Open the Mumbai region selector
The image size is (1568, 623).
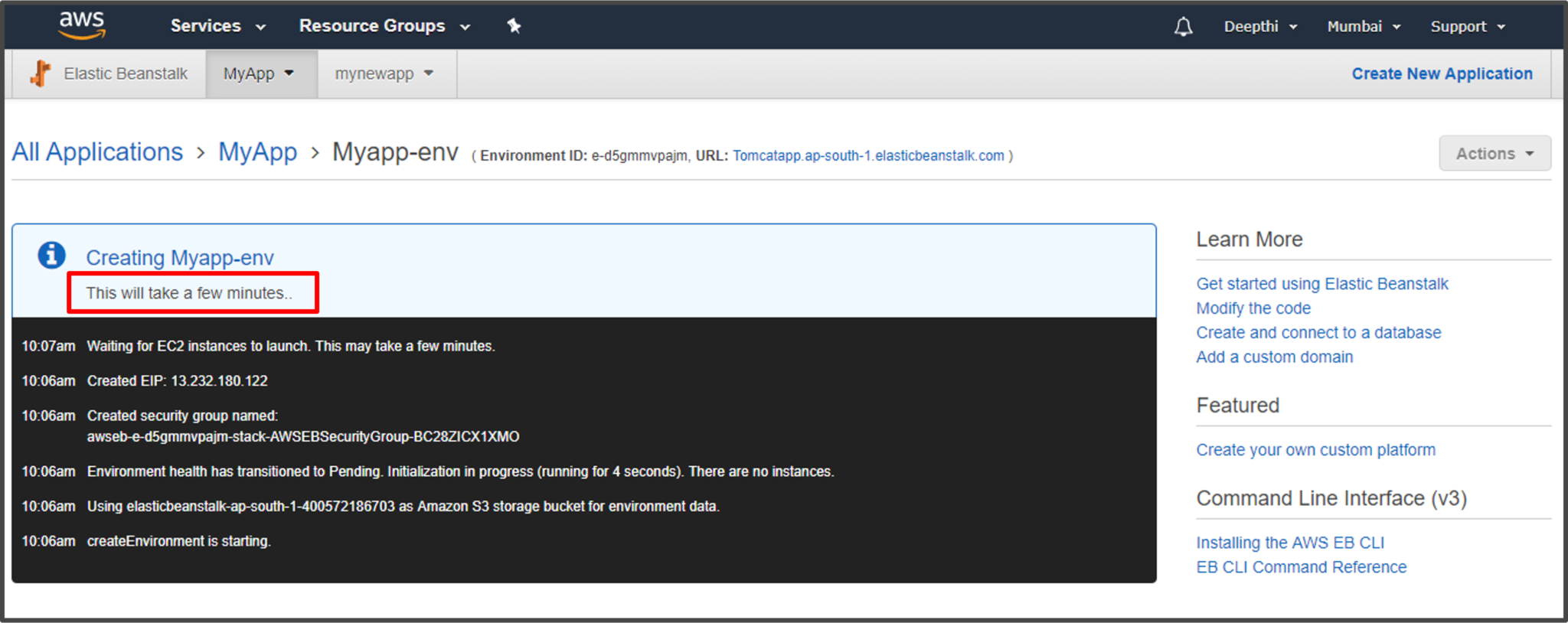(x=1364, y=27)
